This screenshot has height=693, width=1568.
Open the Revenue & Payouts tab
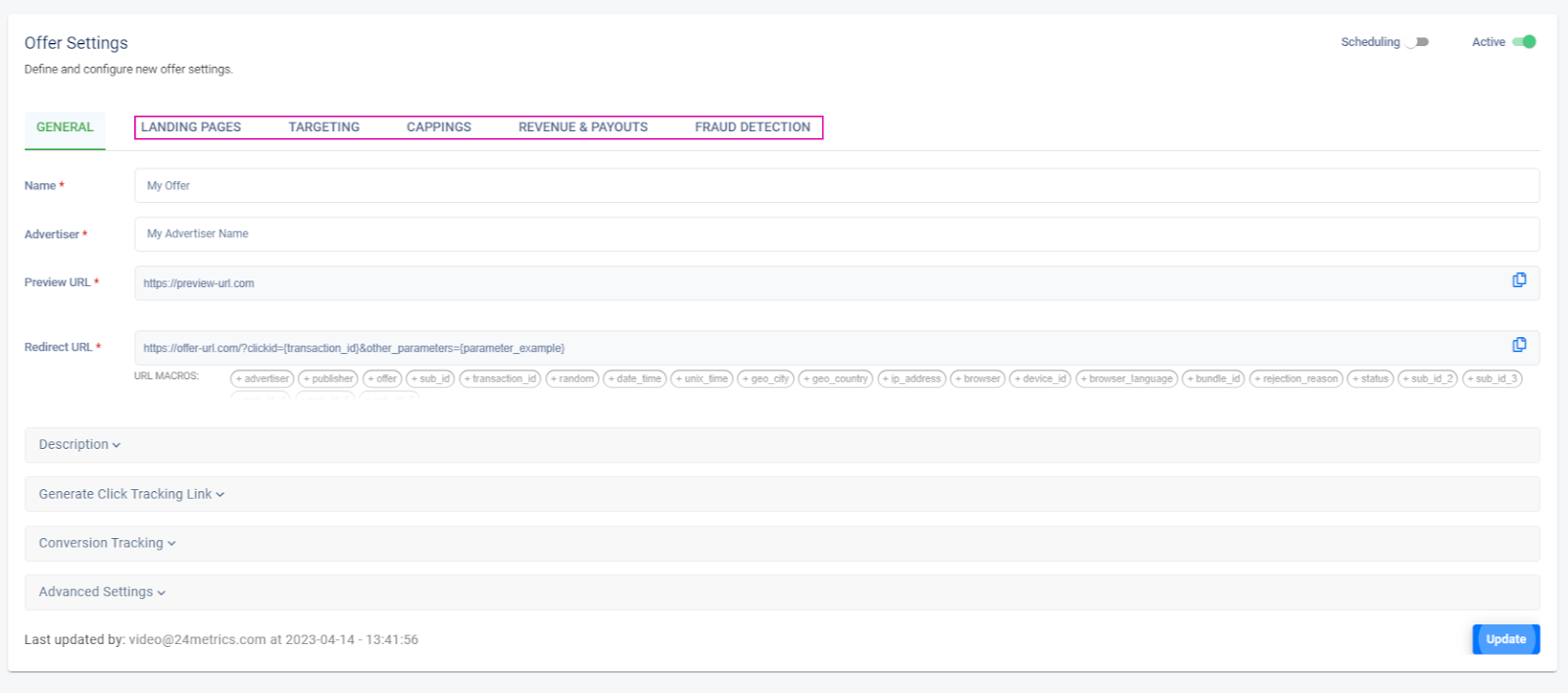583,127
